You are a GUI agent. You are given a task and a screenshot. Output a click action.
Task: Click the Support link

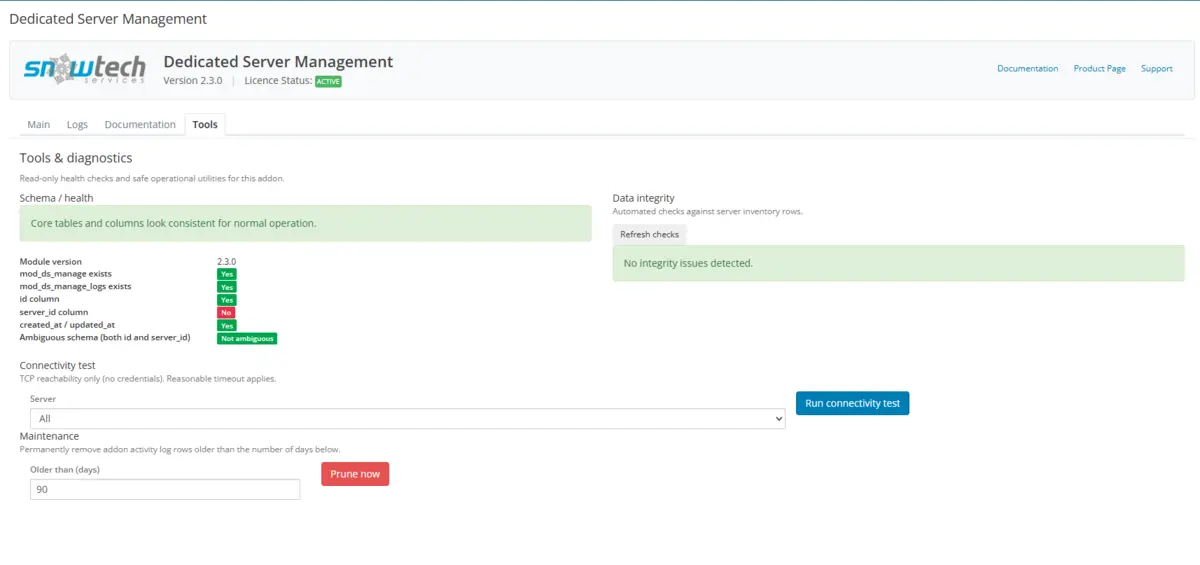tap(1156, 69)
